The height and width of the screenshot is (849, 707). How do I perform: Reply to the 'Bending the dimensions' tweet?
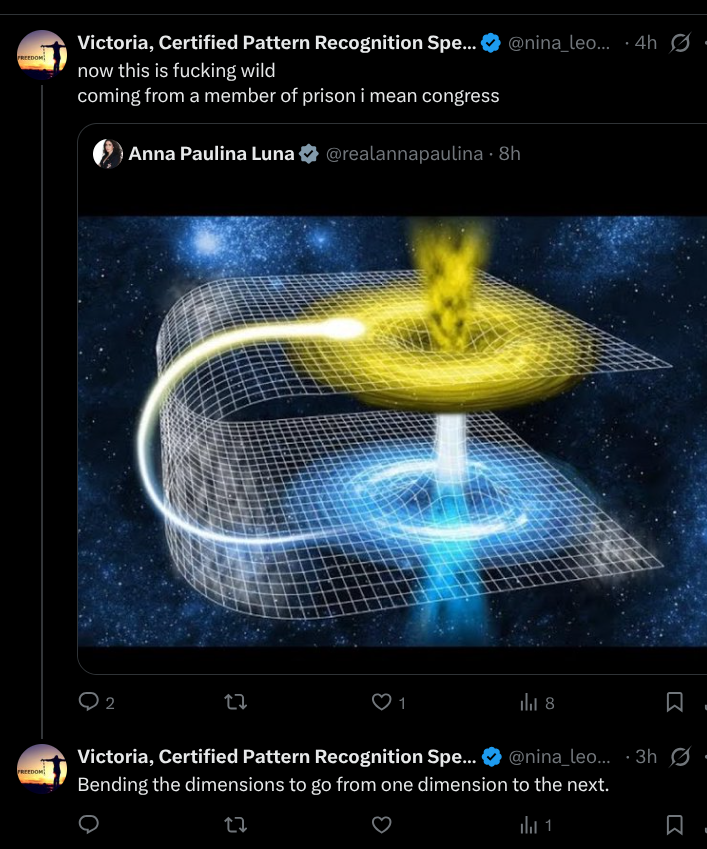tap(89, 825)
